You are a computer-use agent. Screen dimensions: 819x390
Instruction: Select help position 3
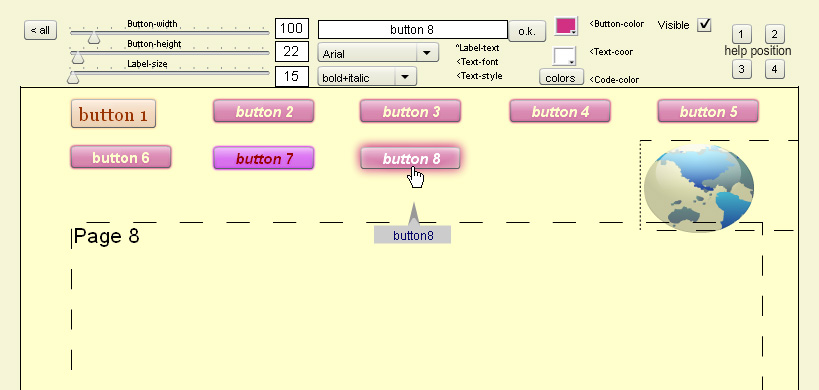pyautogui.click(x=741, y=69)
